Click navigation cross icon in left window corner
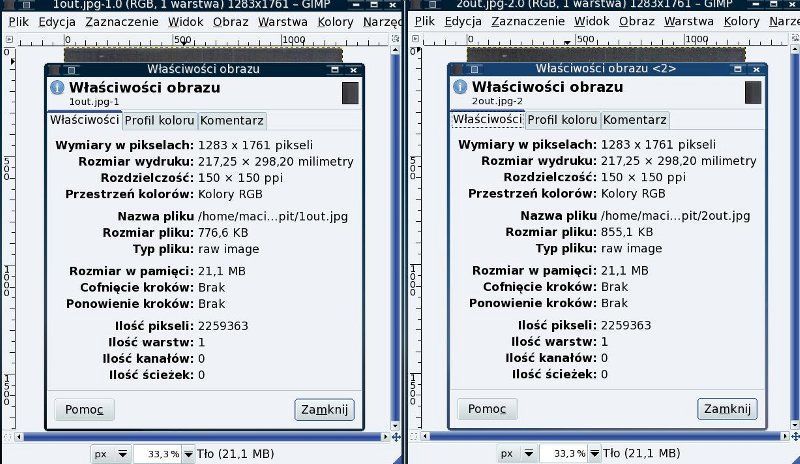 (x=396, y=437)
